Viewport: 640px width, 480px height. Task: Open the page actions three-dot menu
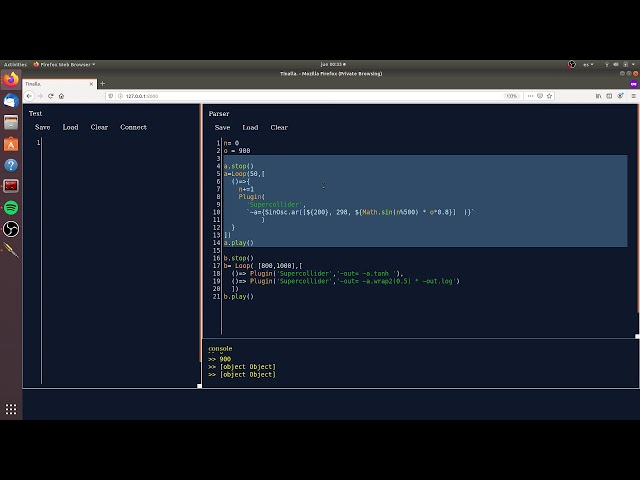click(530, 96)
